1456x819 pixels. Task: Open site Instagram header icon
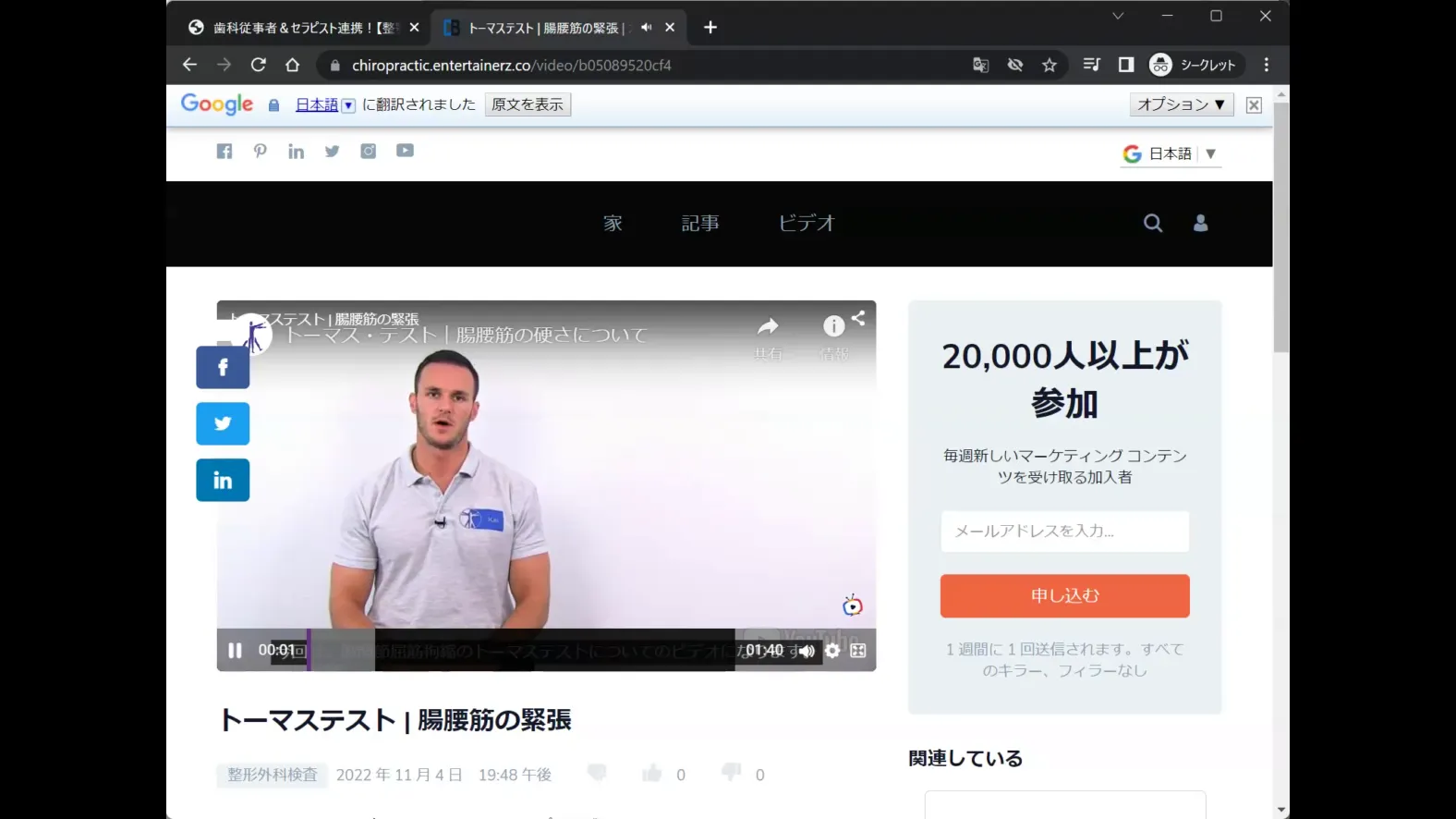pyautogui.click(x=369, y=152)
